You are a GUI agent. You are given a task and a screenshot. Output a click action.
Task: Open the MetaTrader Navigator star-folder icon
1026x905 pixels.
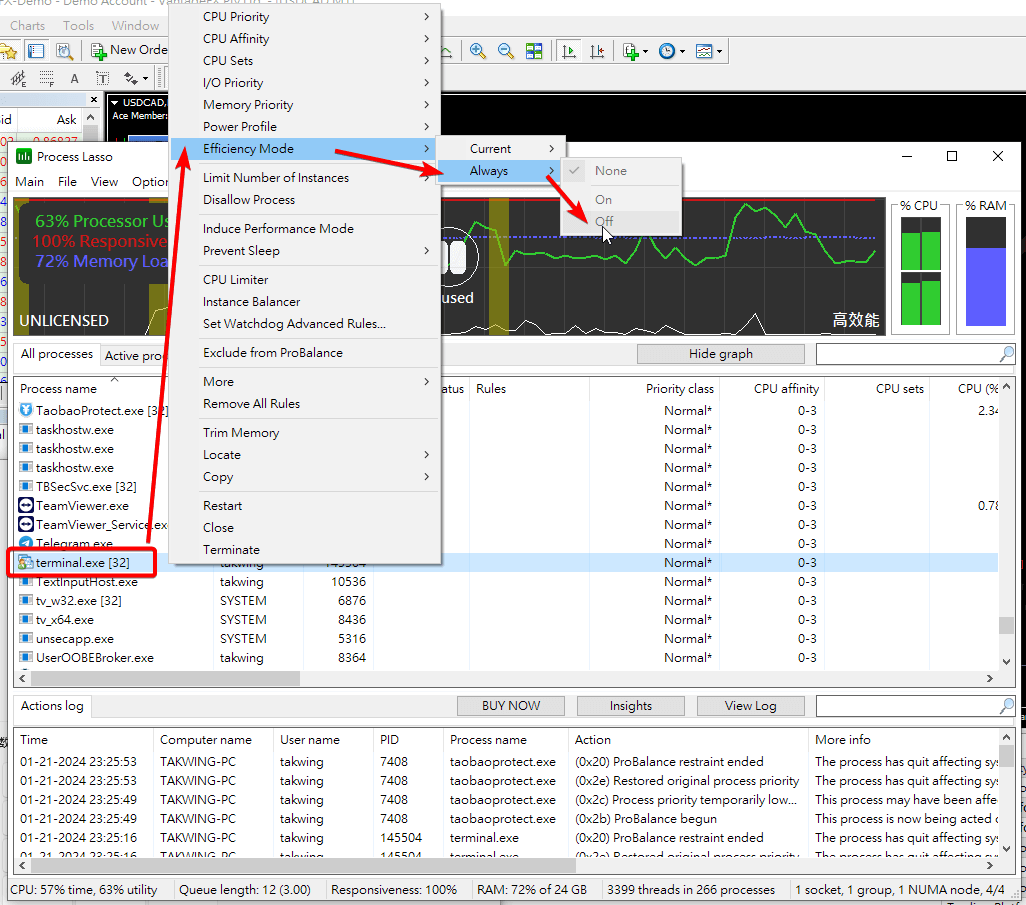8,51
